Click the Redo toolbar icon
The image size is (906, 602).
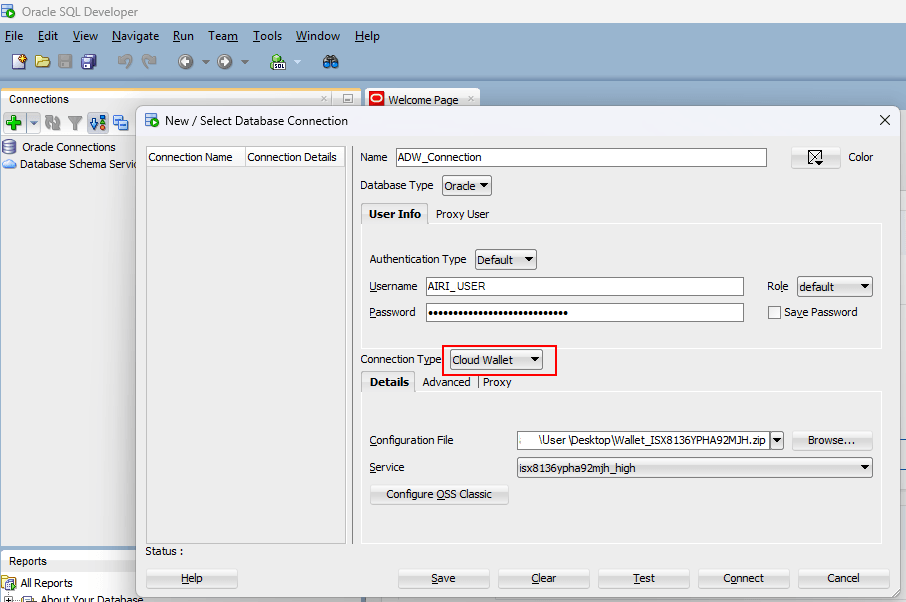click(149, 61)
